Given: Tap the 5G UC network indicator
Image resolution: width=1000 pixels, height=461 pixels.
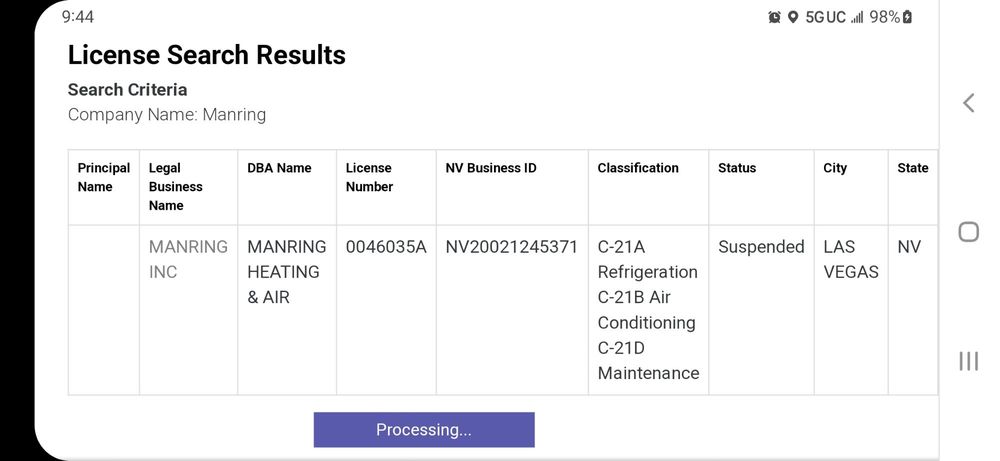Looking at the screenshot, I should 825,17.
